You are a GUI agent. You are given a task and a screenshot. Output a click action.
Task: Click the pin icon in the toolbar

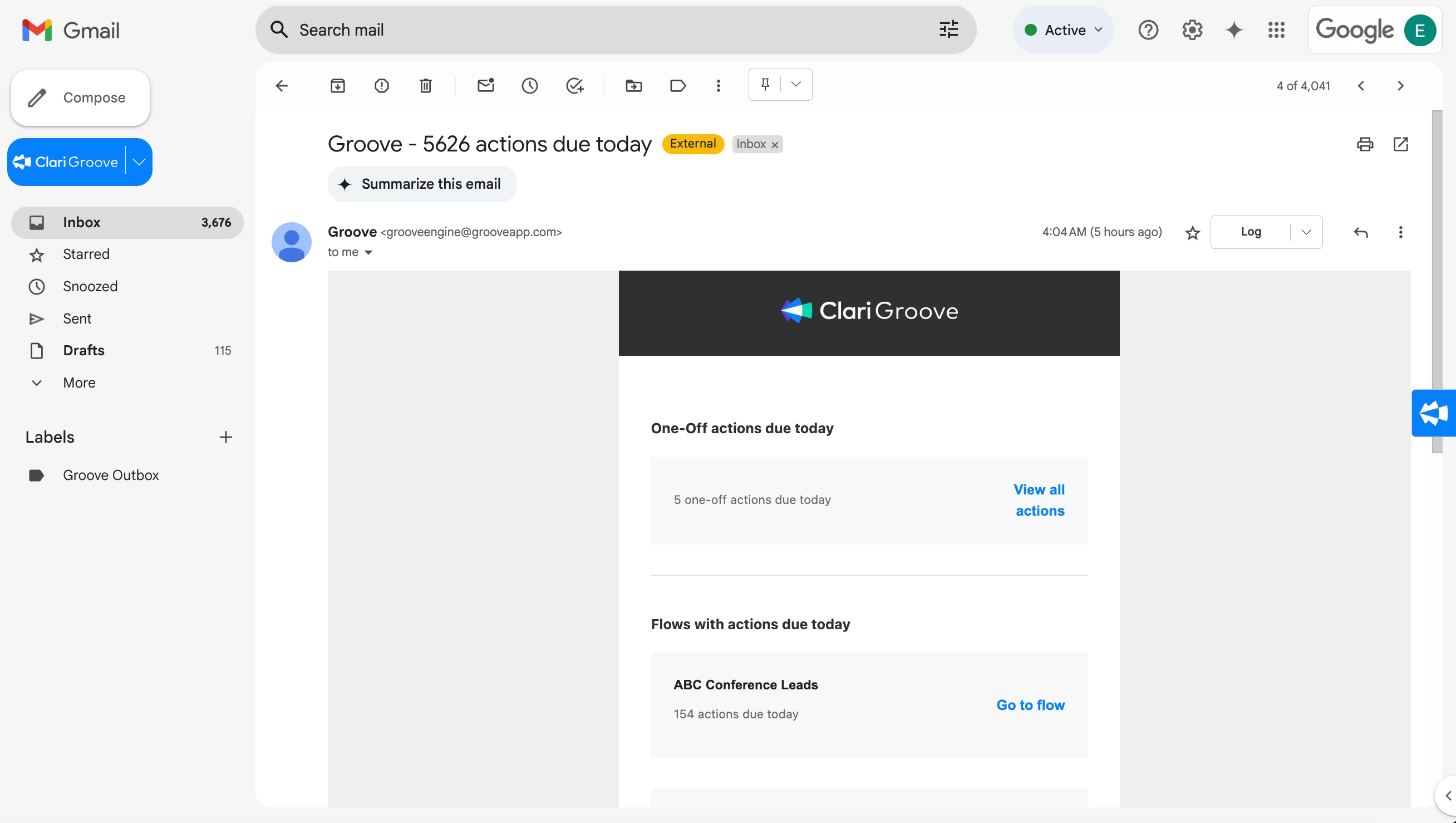click(x=765, y=84)
